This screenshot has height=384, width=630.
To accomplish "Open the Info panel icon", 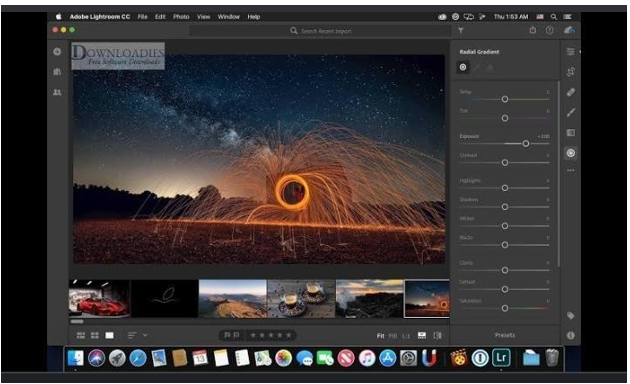I will pyautogui.click(x=571, y=335).
